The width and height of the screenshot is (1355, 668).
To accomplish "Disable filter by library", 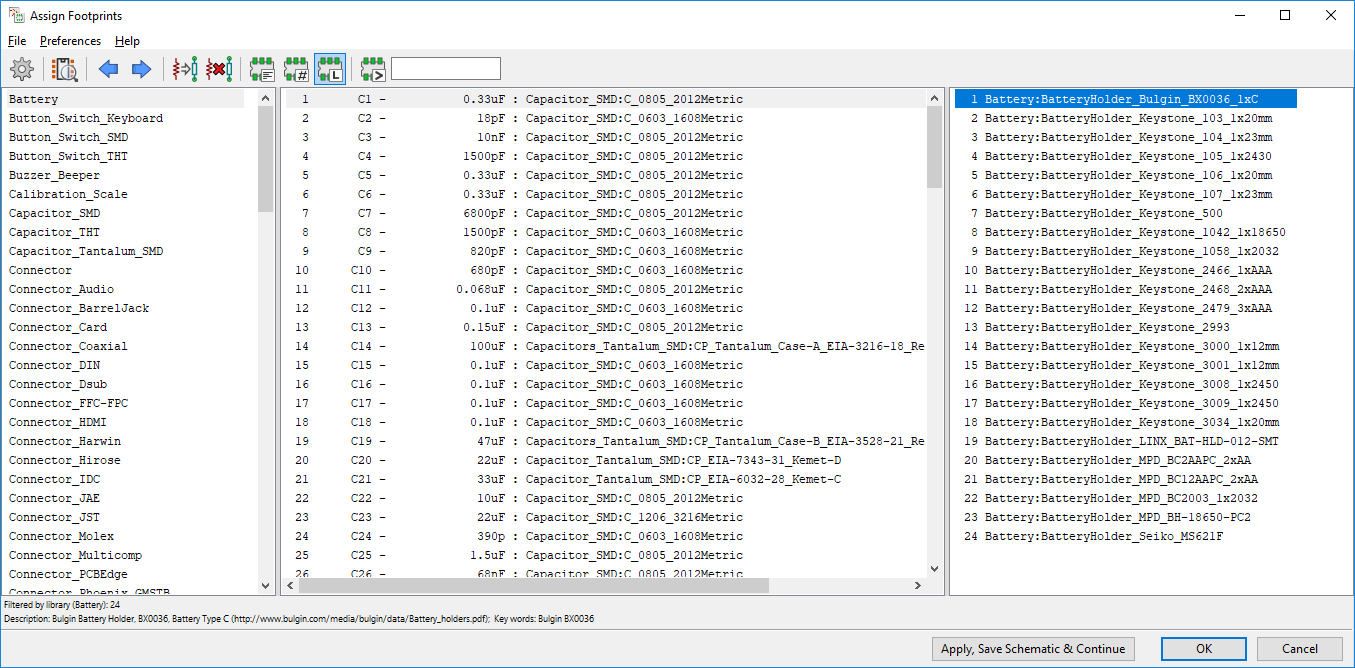I will [x=330, y=69].
